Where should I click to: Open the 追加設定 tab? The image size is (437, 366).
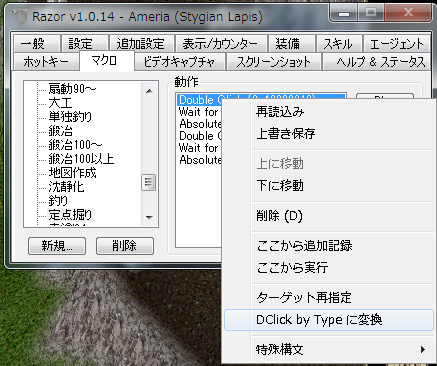141,43
